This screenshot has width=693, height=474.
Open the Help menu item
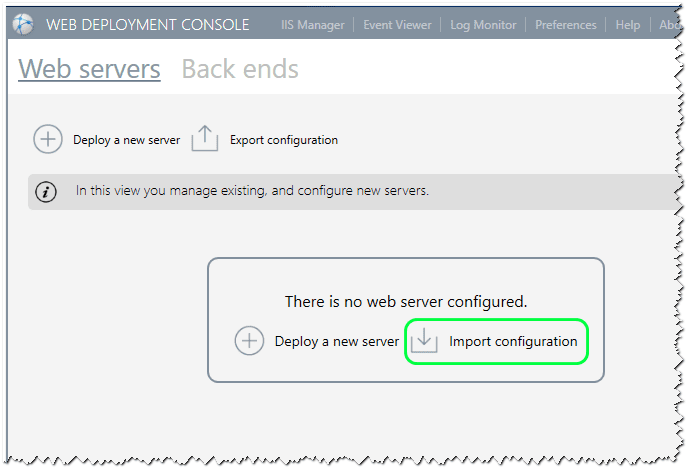628,25
